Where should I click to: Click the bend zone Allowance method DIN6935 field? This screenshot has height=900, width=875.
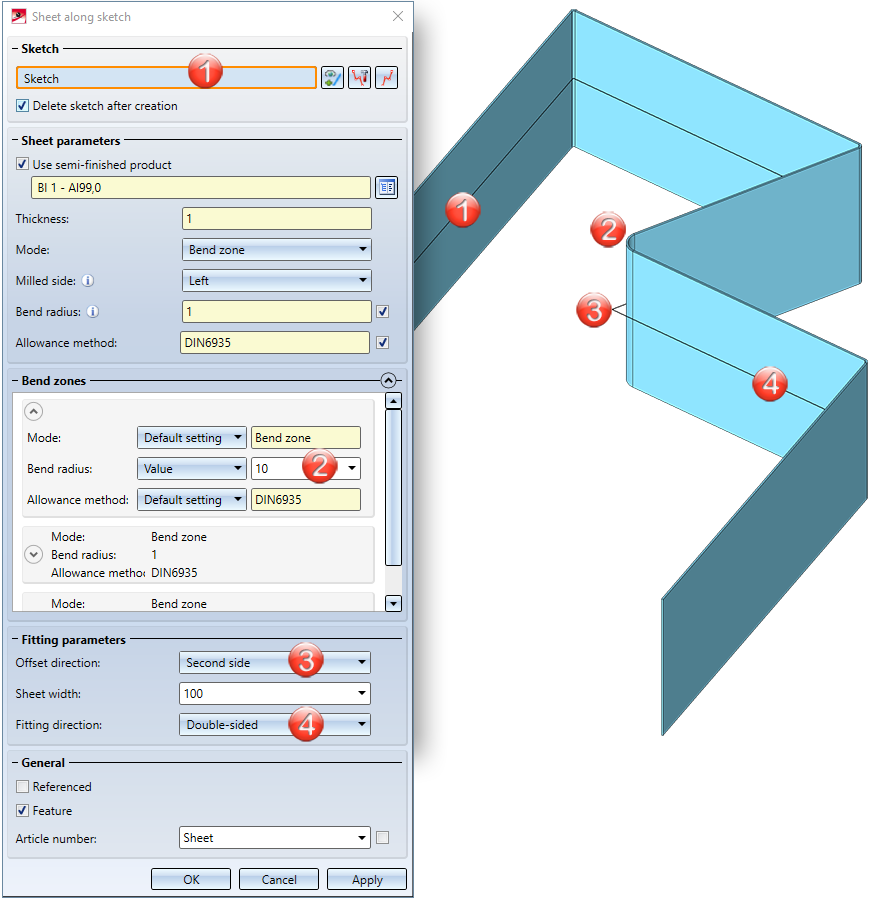pyautogui.click(x=306, y=499)
